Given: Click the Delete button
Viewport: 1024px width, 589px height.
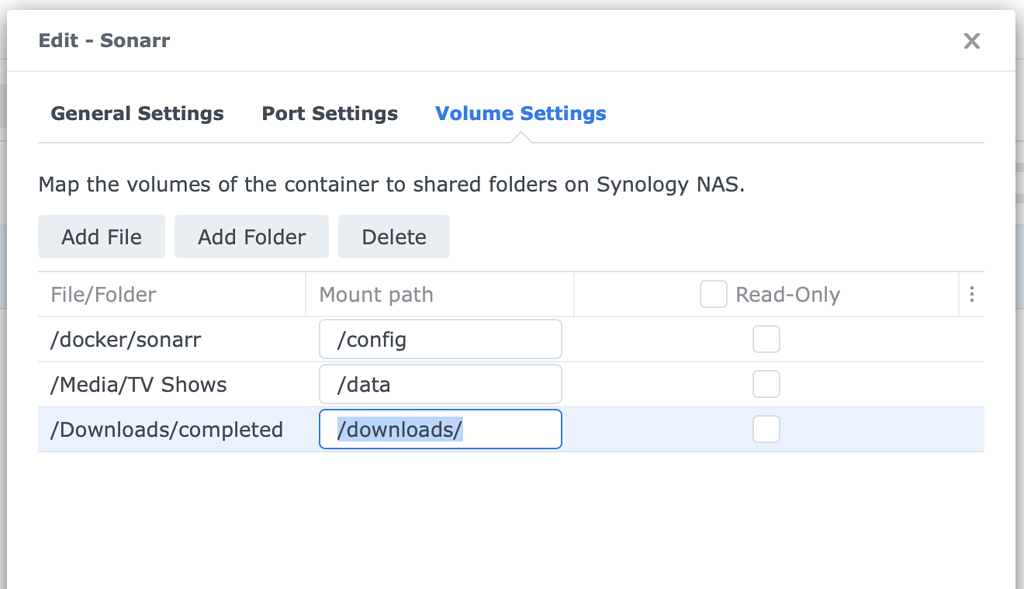Looking at the screenshot, I should (393, 237).
